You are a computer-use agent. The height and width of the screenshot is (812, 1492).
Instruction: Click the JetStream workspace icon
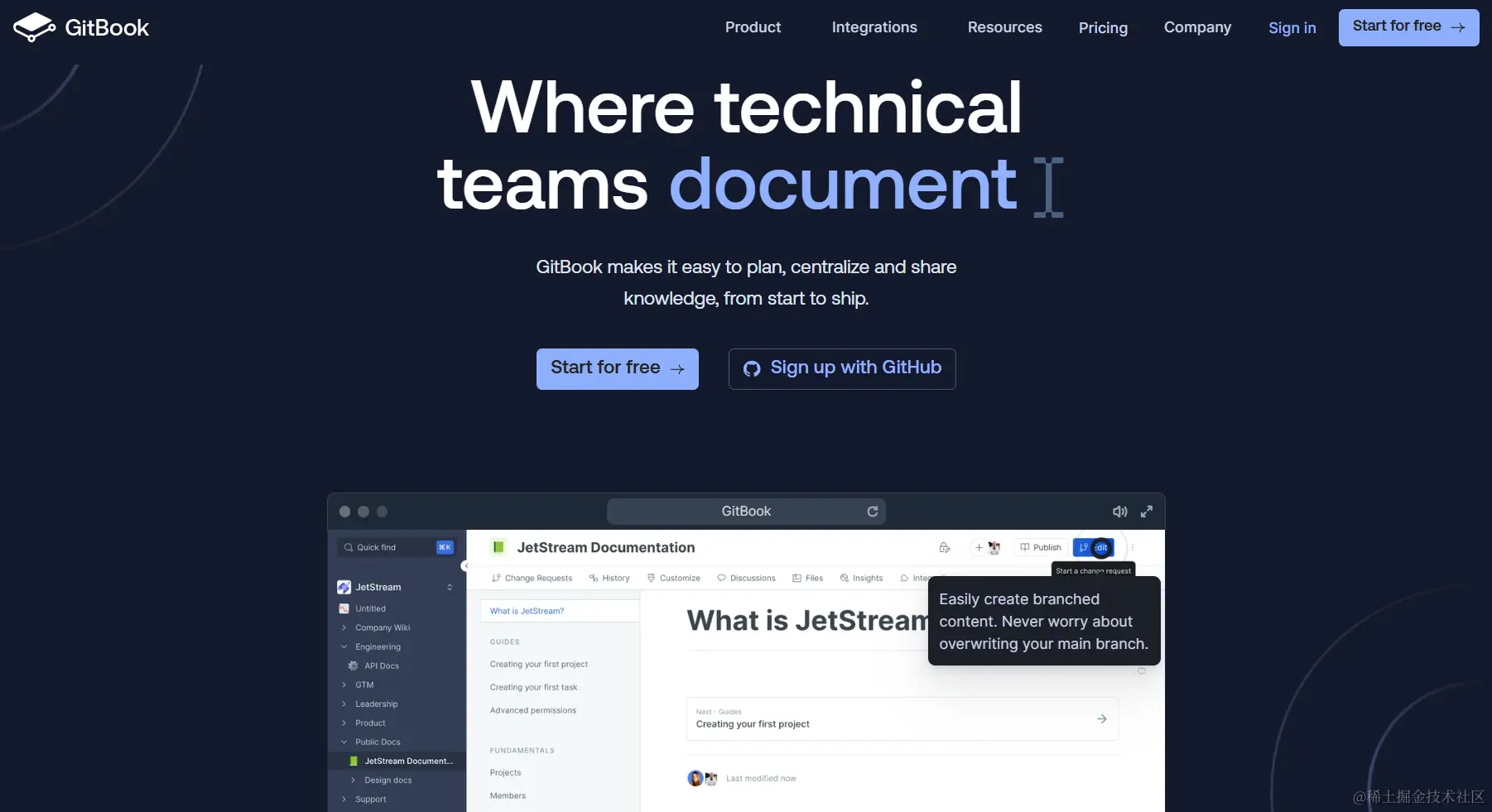coord(344,587)
